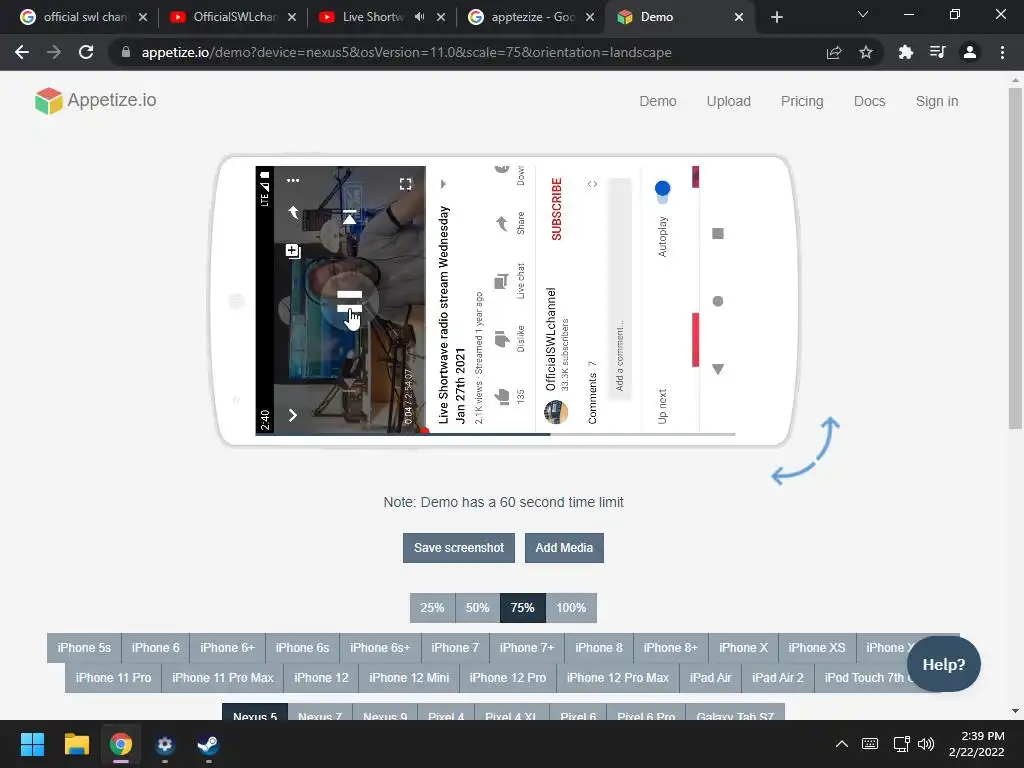Click the Save screenshot button

coord(458,547)
